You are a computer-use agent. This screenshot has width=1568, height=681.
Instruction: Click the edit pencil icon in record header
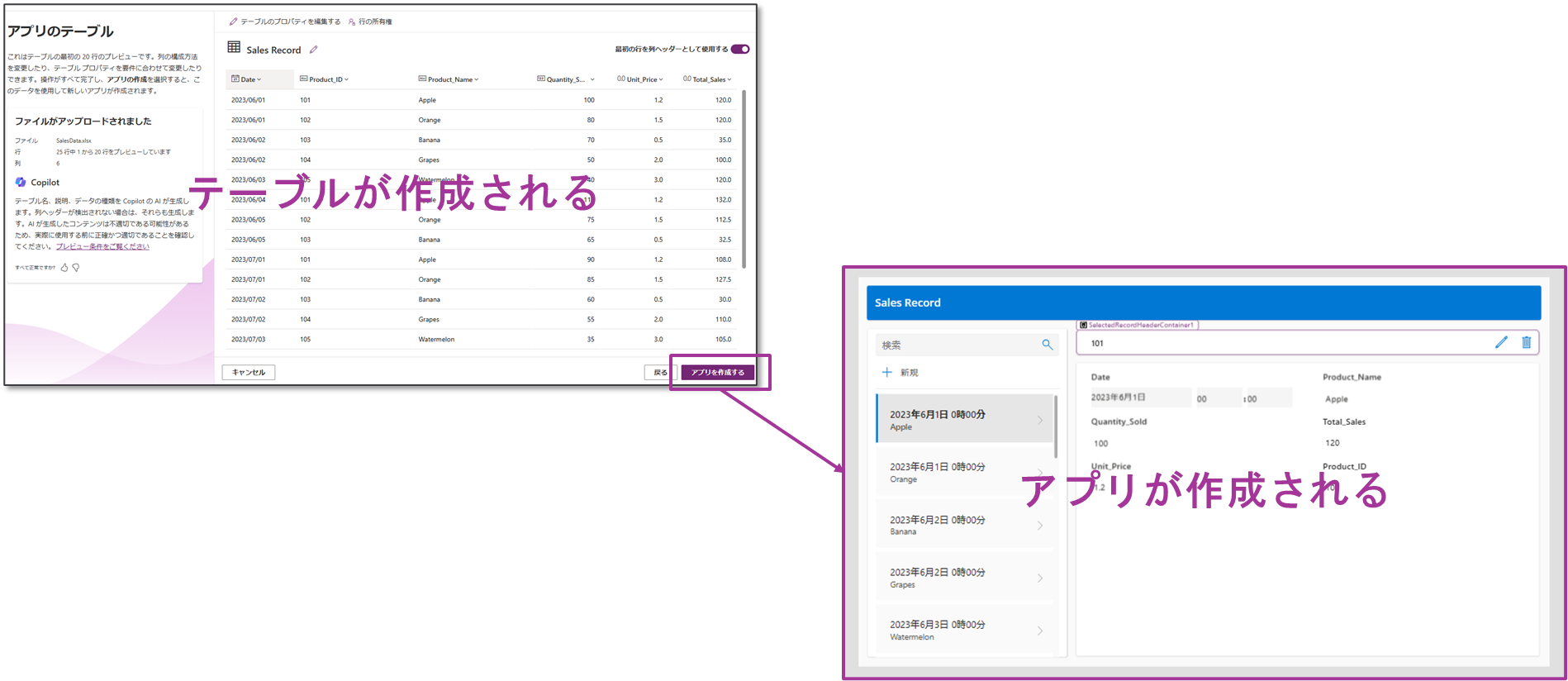pos(1501,343)
